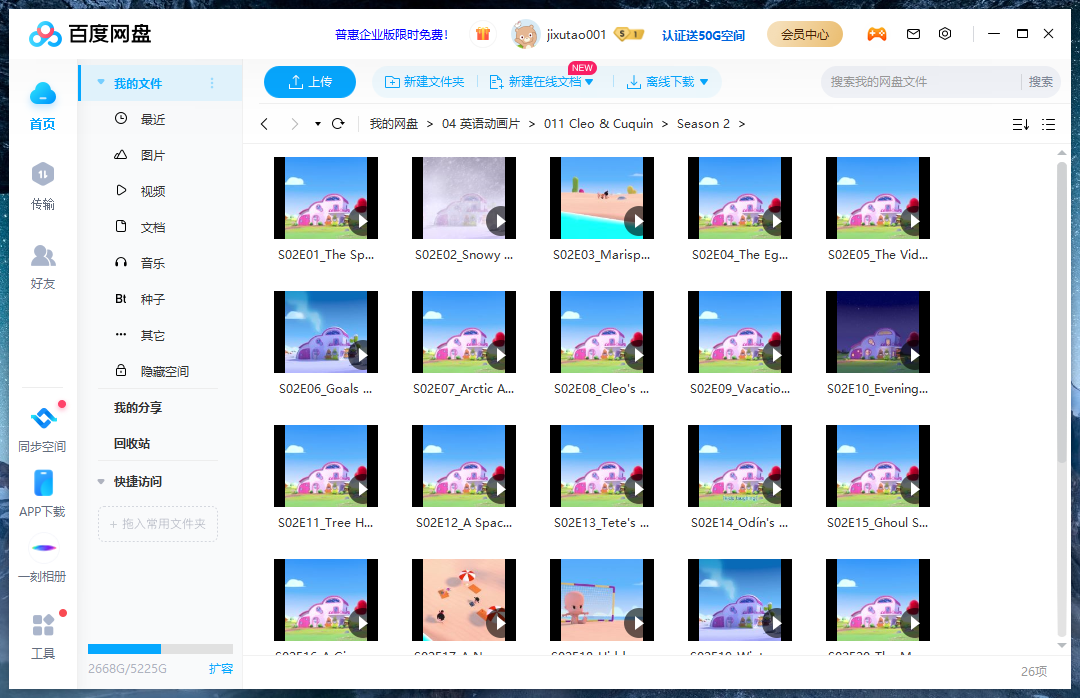Click jixutao001 username text
The height and width of the screenshot is (698, 1080).
577,34
